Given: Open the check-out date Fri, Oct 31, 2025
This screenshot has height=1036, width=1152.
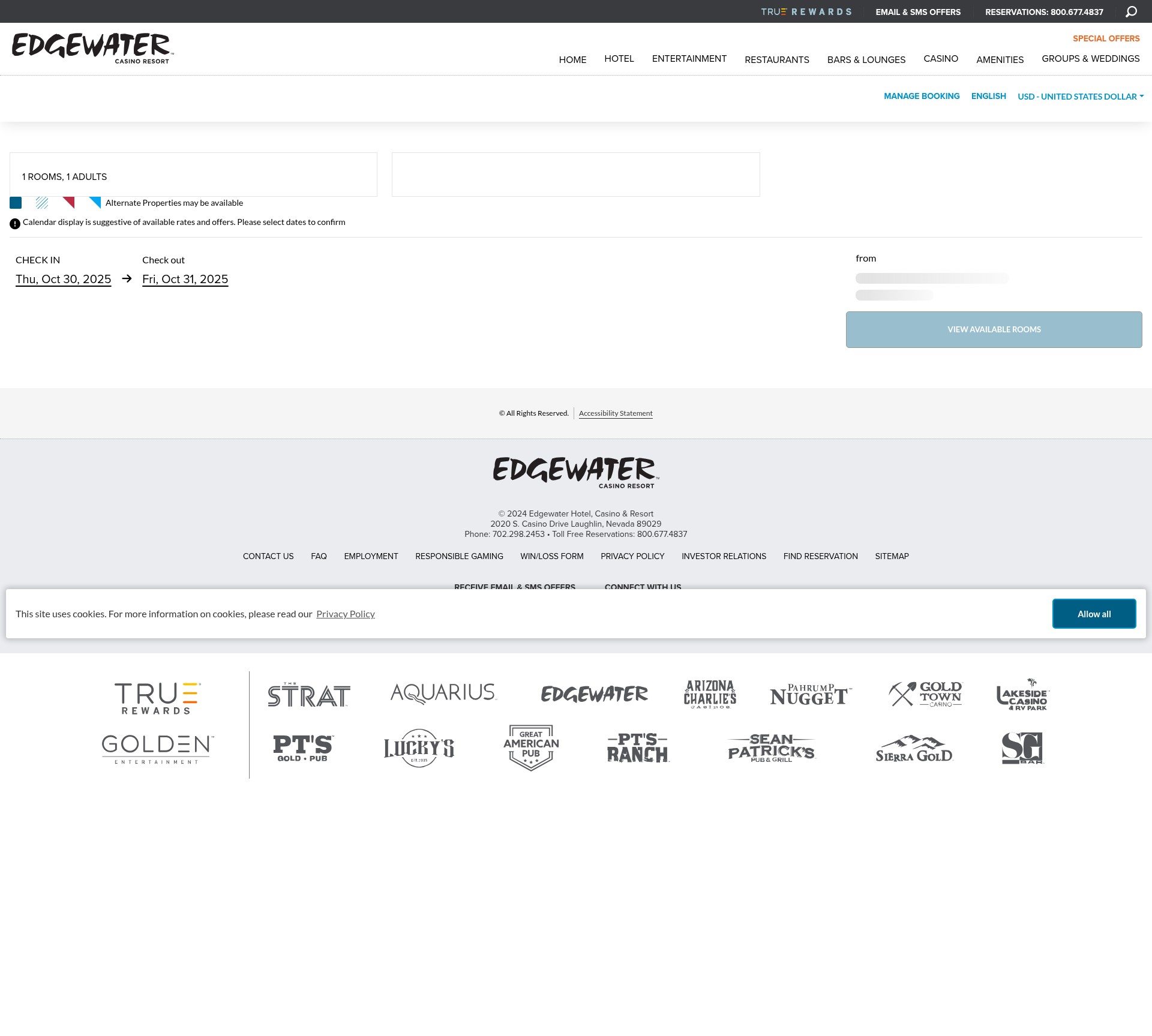Looking at the screenshot, I should pyautogui.click(x=185, y=280).
